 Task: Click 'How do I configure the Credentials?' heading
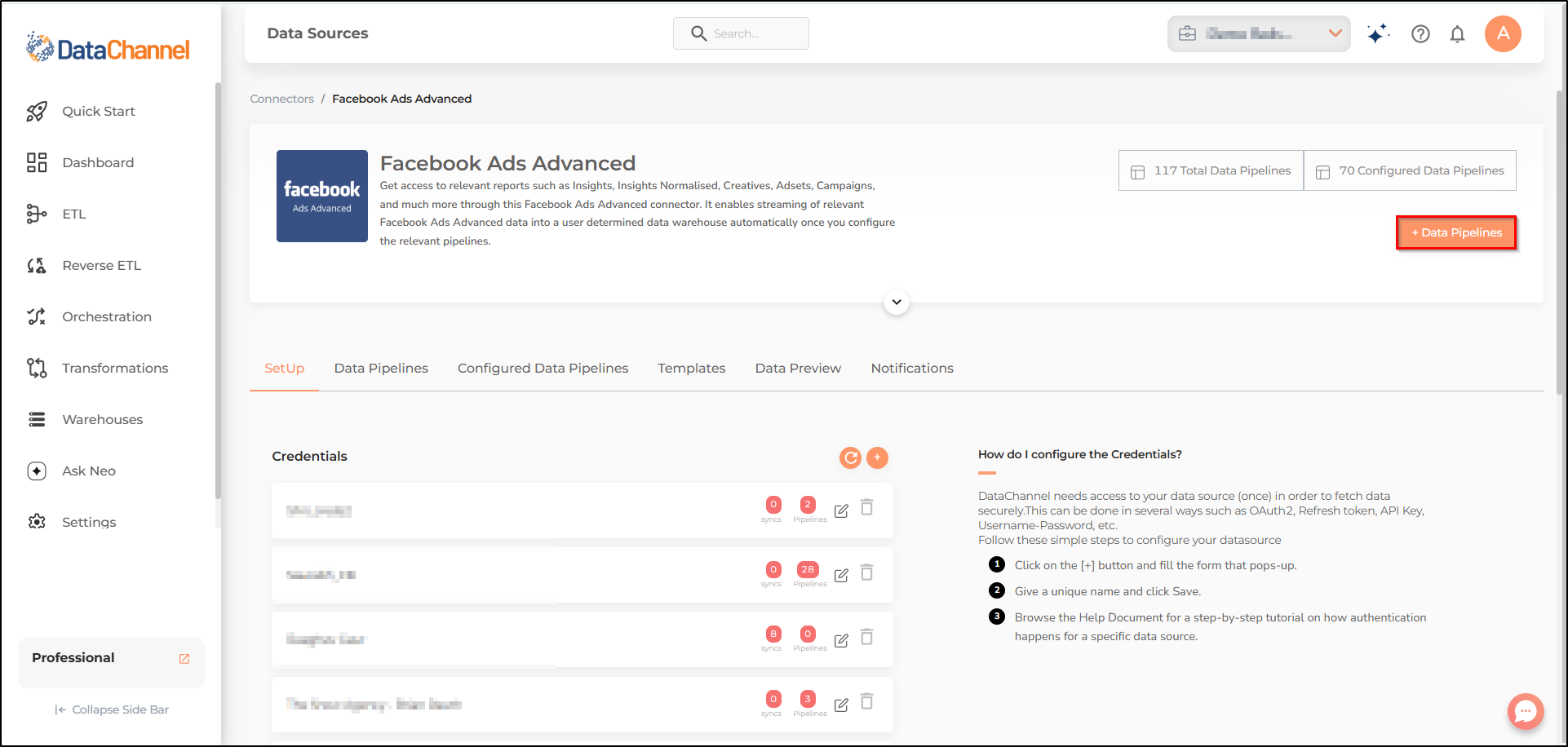tap(1079, 454)
